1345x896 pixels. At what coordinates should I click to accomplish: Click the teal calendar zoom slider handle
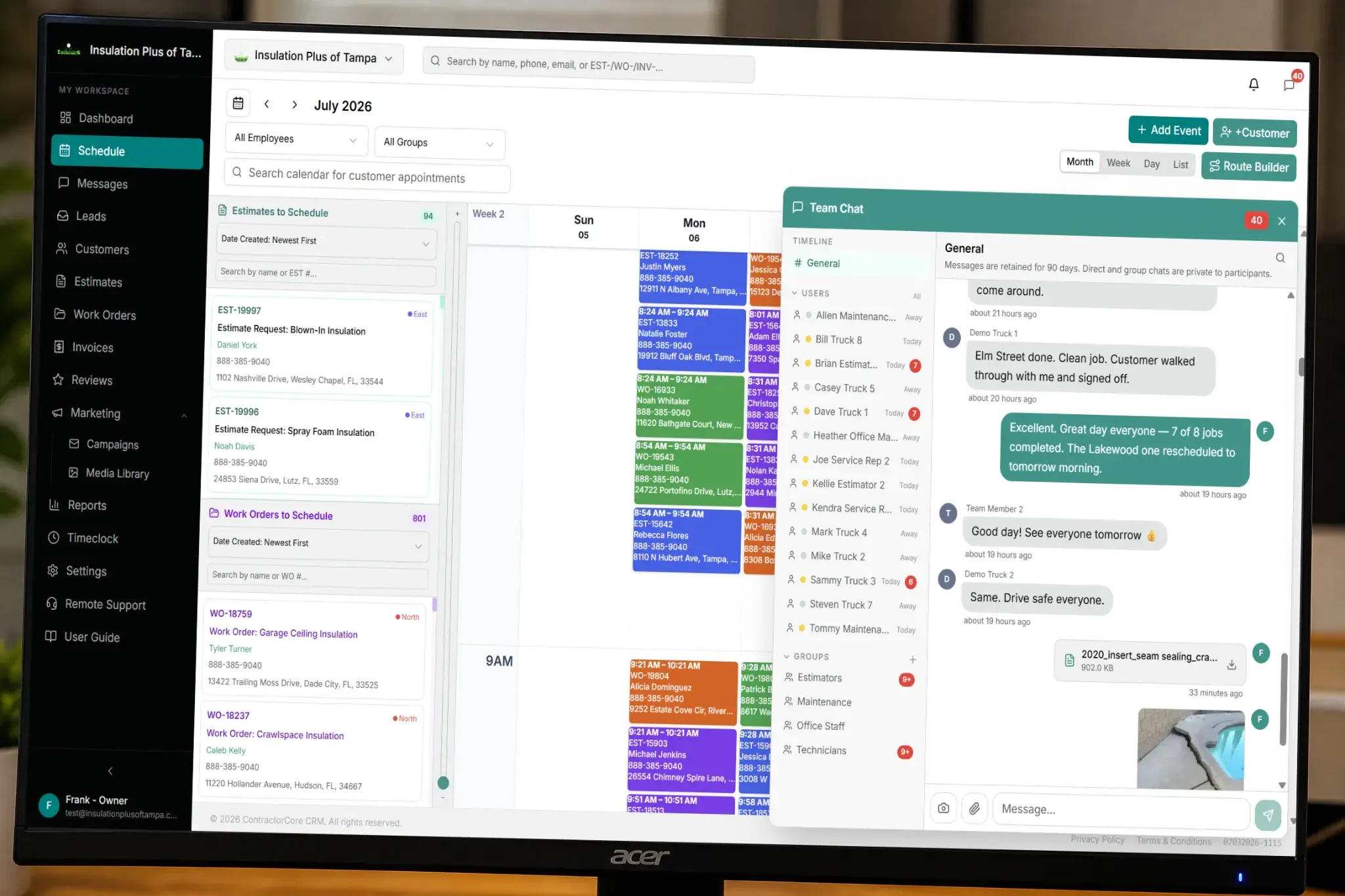pos(443,782)
